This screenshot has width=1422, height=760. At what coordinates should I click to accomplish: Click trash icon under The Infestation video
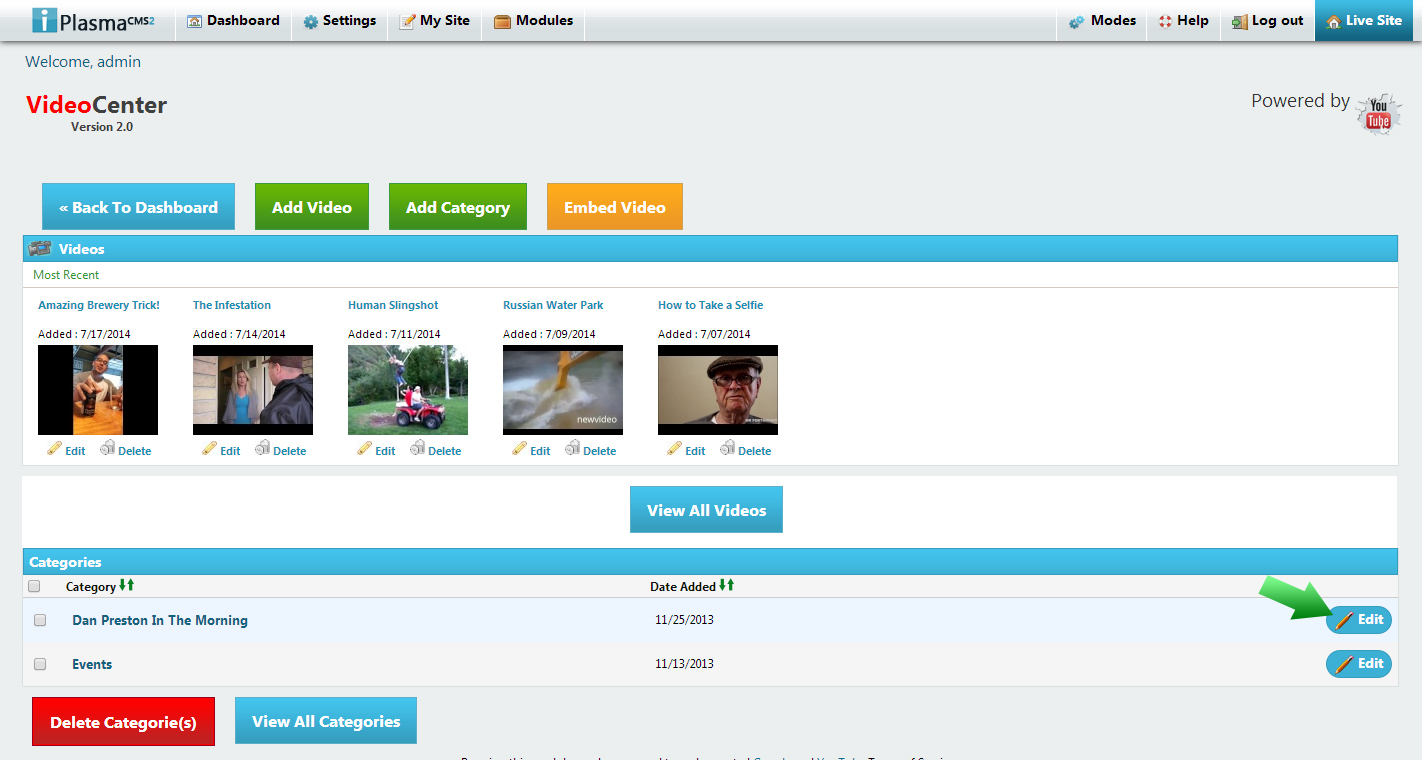(x=262, y=449)
